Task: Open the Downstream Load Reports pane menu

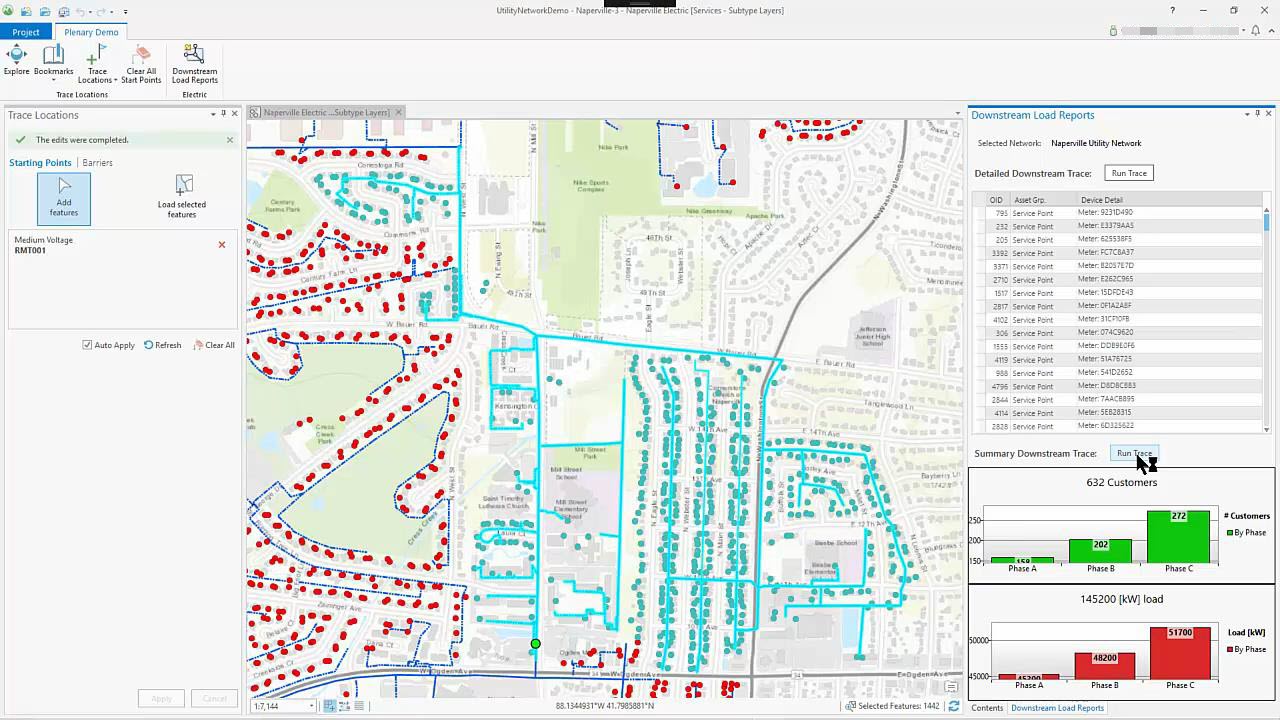Action: pos(1247,114)
